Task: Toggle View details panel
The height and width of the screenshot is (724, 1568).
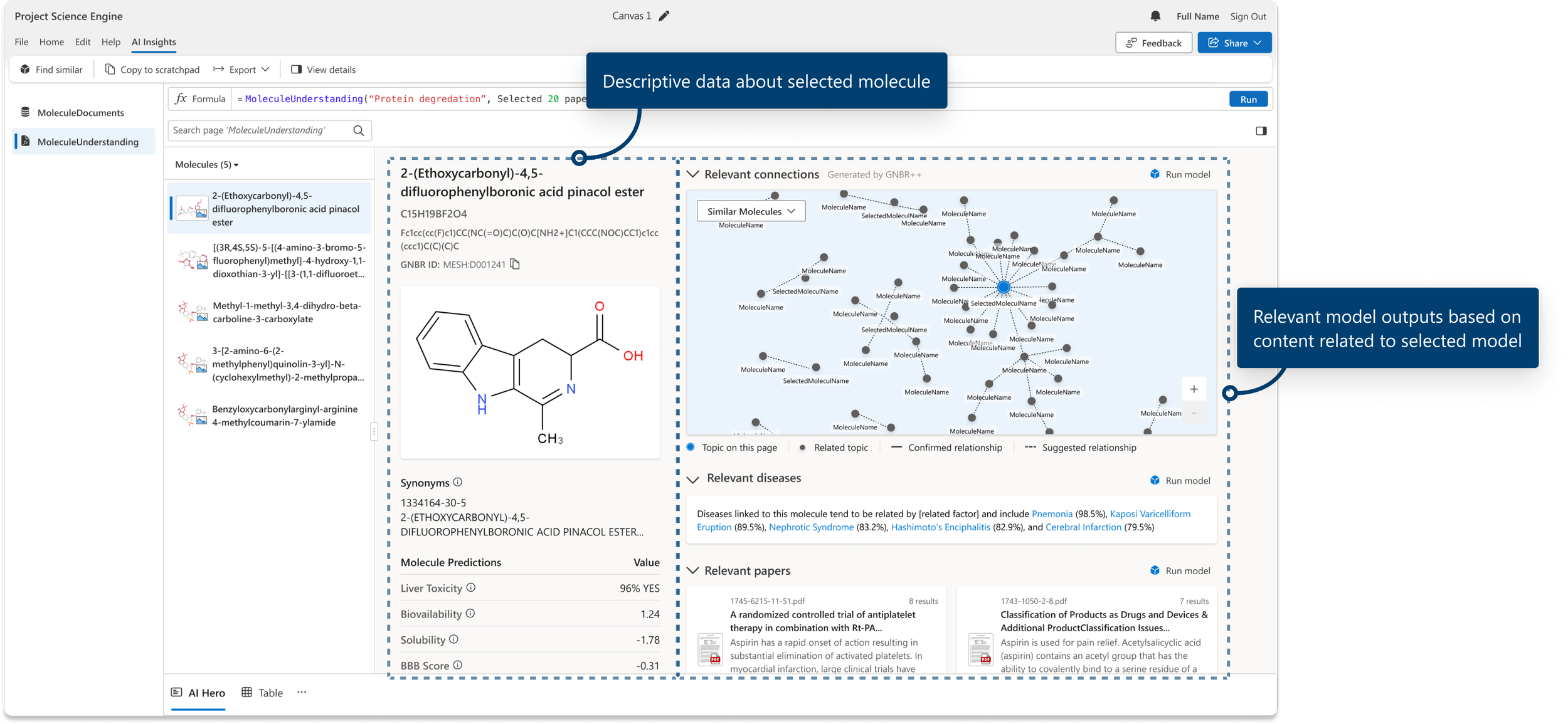Action: [x=323, y=70]
